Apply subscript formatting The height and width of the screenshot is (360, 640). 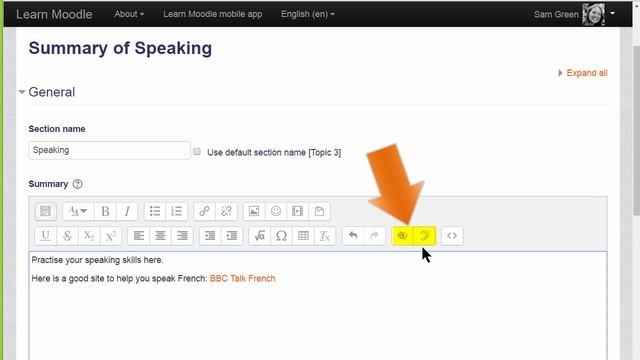click(89, 236)
